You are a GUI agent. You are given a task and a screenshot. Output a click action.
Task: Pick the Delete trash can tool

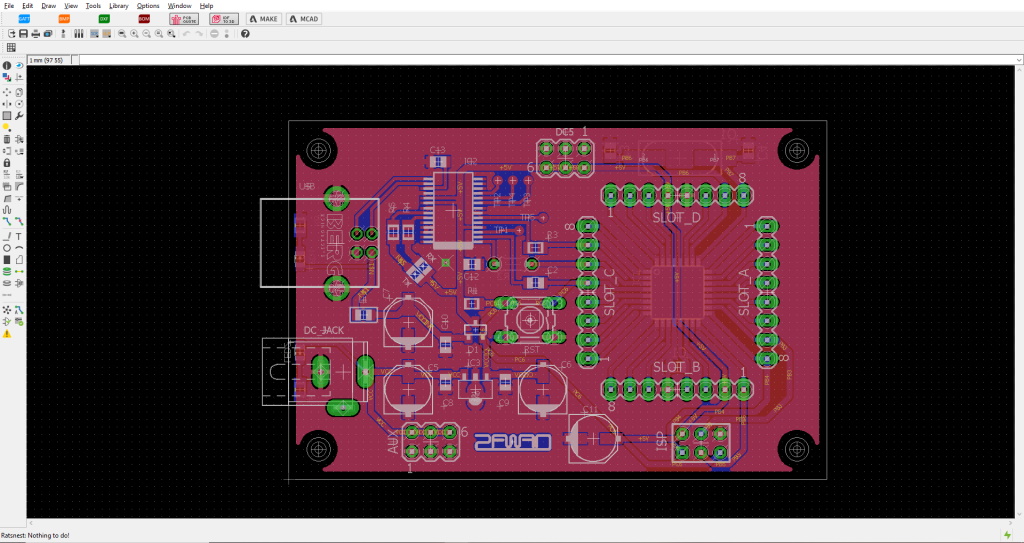click(x=7, y=139)
